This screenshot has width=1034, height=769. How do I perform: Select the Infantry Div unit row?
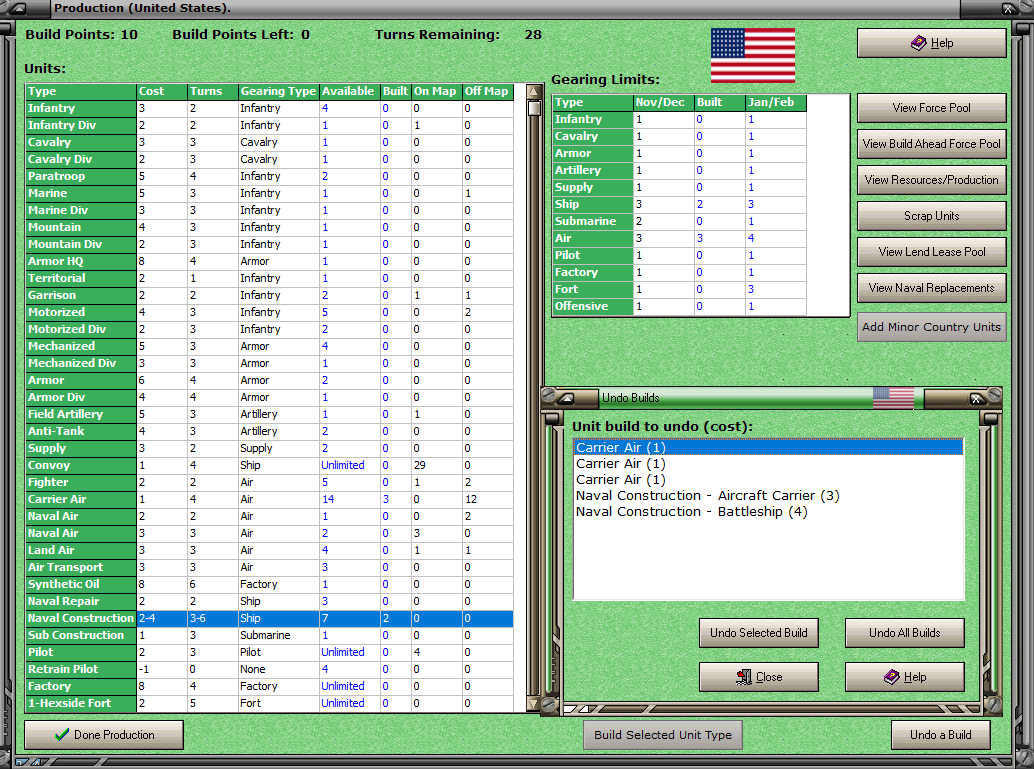click(269, 125)
